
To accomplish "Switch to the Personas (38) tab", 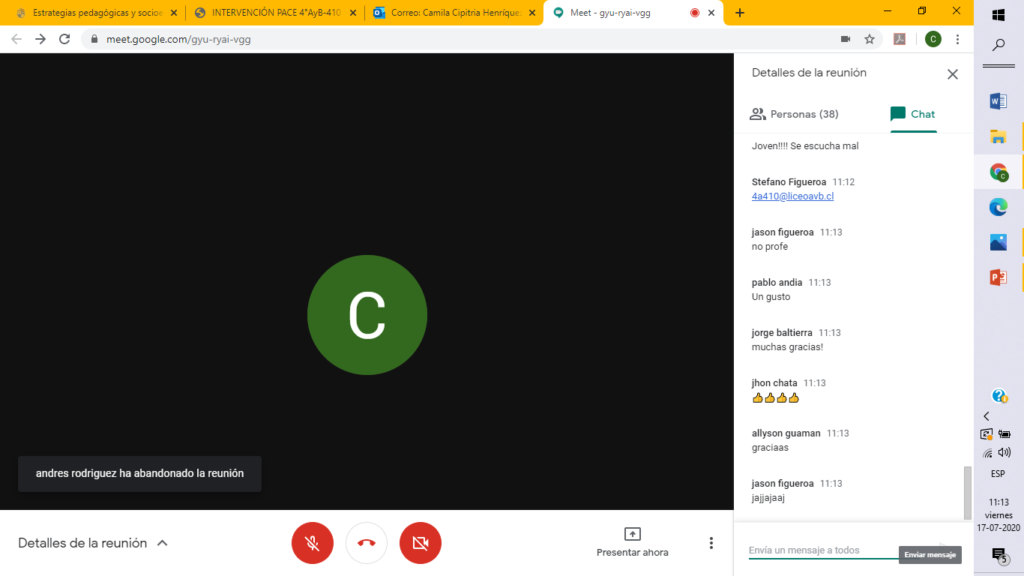I will (x=795, y=114).
